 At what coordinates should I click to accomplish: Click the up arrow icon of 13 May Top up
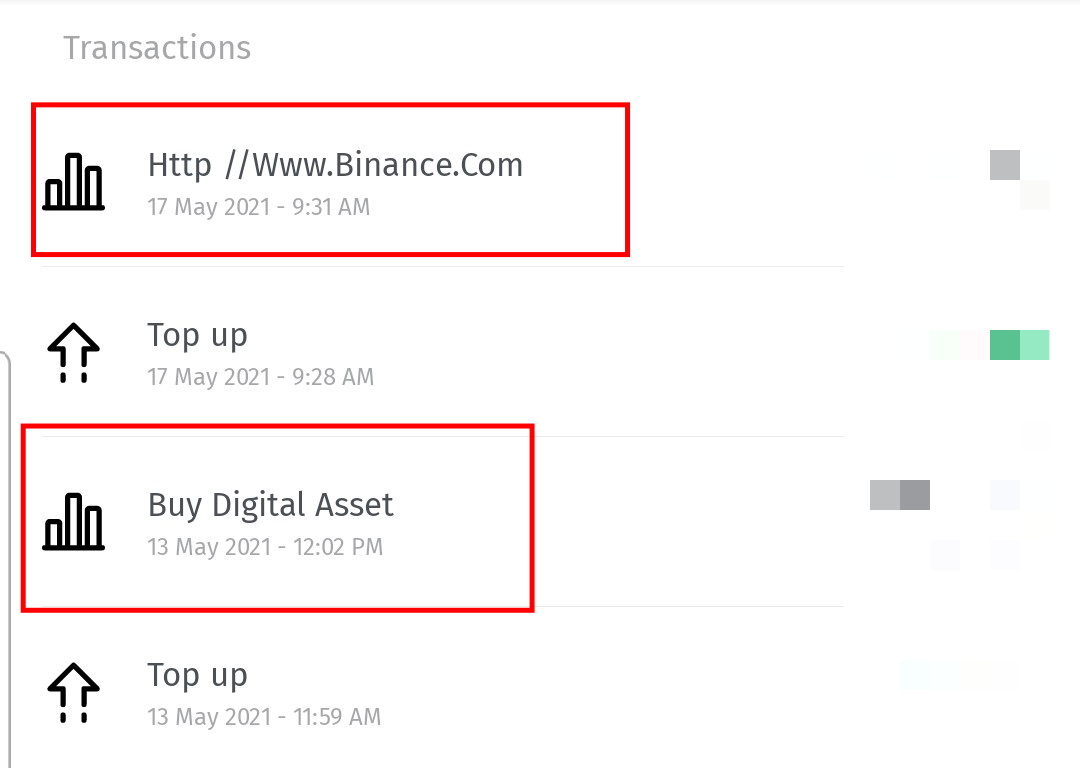point(74,692)
